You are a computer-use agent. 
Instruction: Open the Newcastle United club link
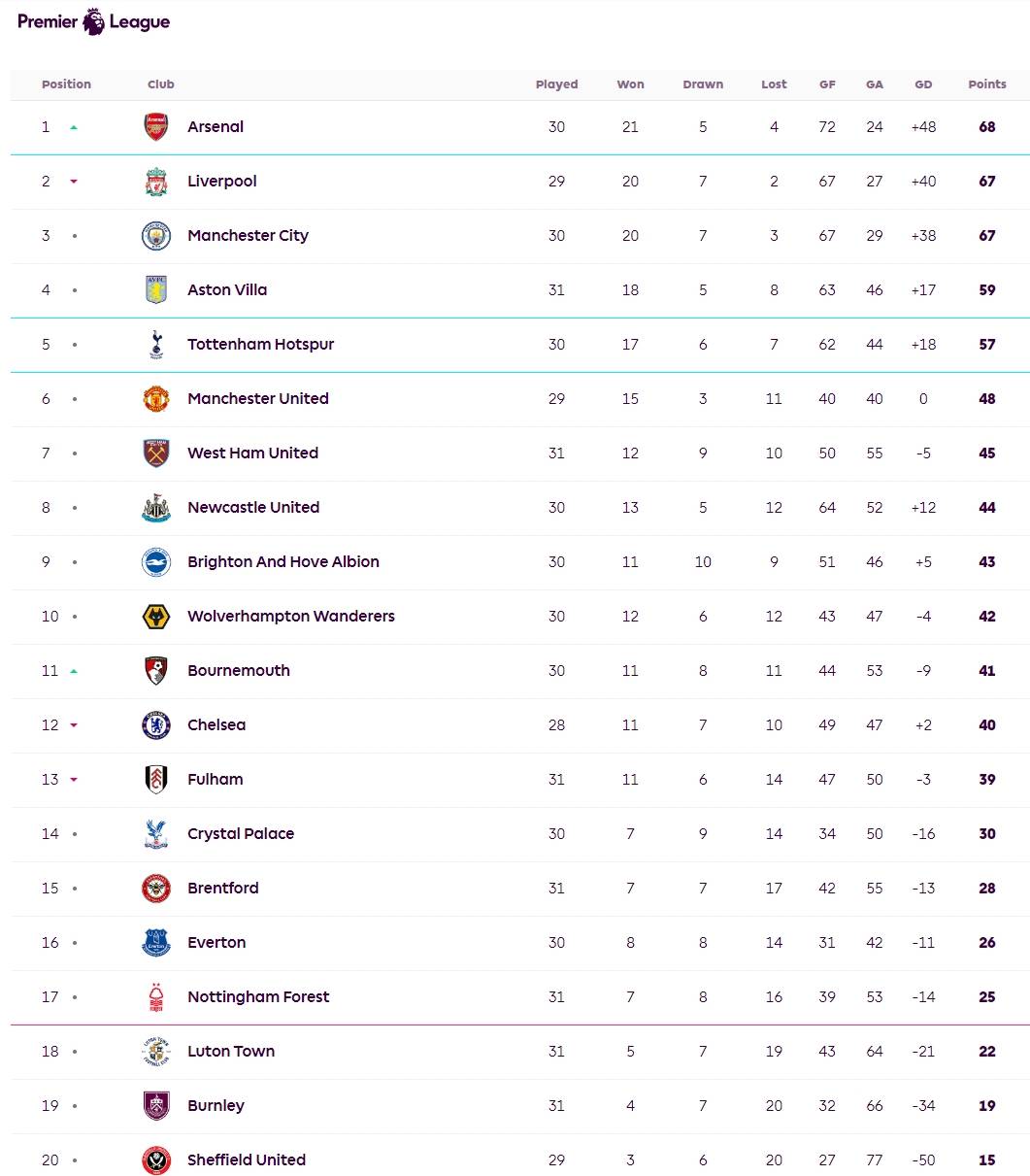[252, 508]
